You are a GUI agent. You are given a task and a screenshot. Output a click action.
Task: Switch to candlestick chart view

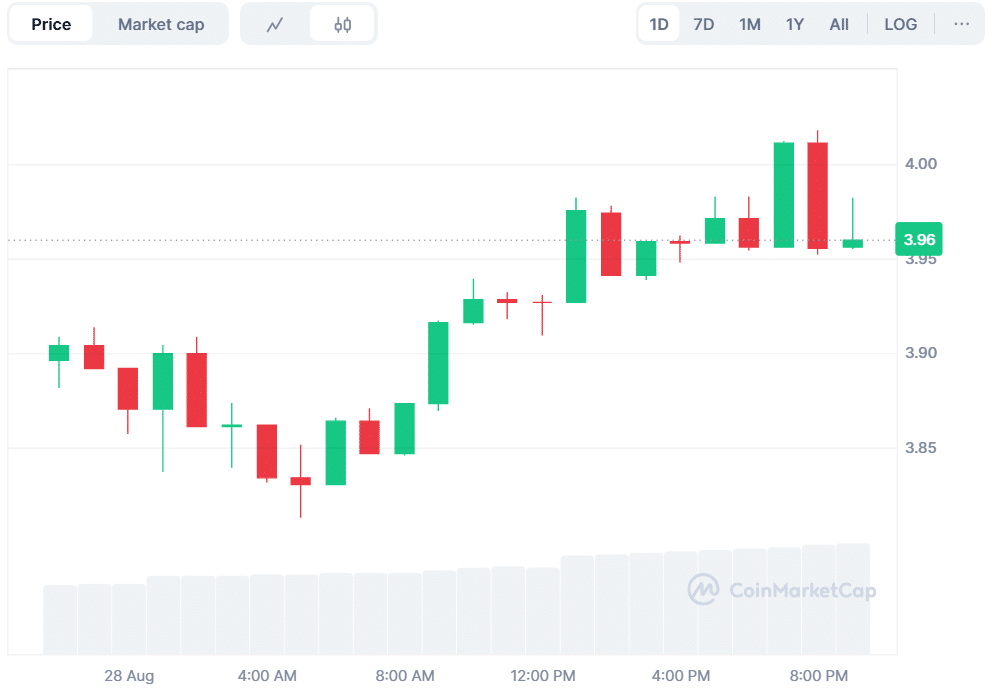click(342, 25)
